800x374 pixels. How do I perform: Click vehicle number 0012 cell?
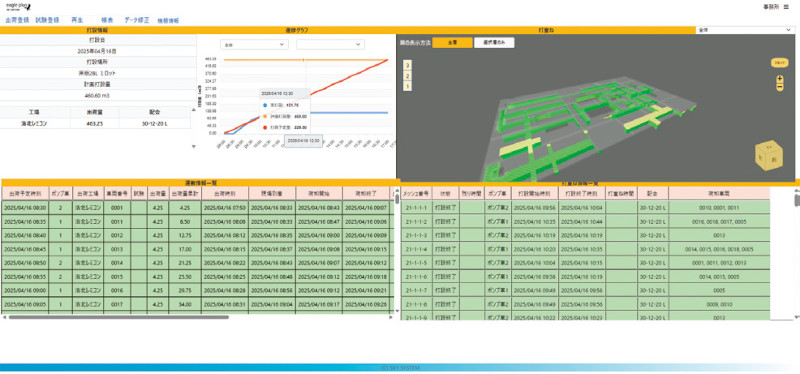(x=117, y=236)
